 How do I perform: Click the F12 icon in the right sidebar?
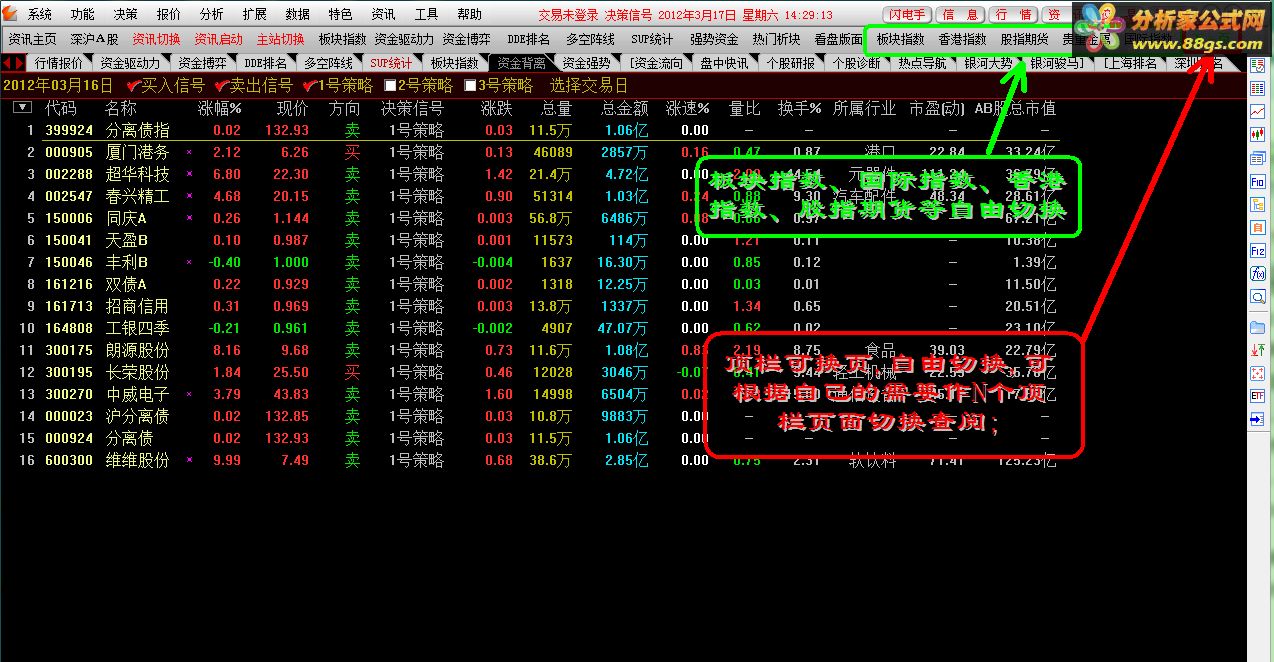1257,251
